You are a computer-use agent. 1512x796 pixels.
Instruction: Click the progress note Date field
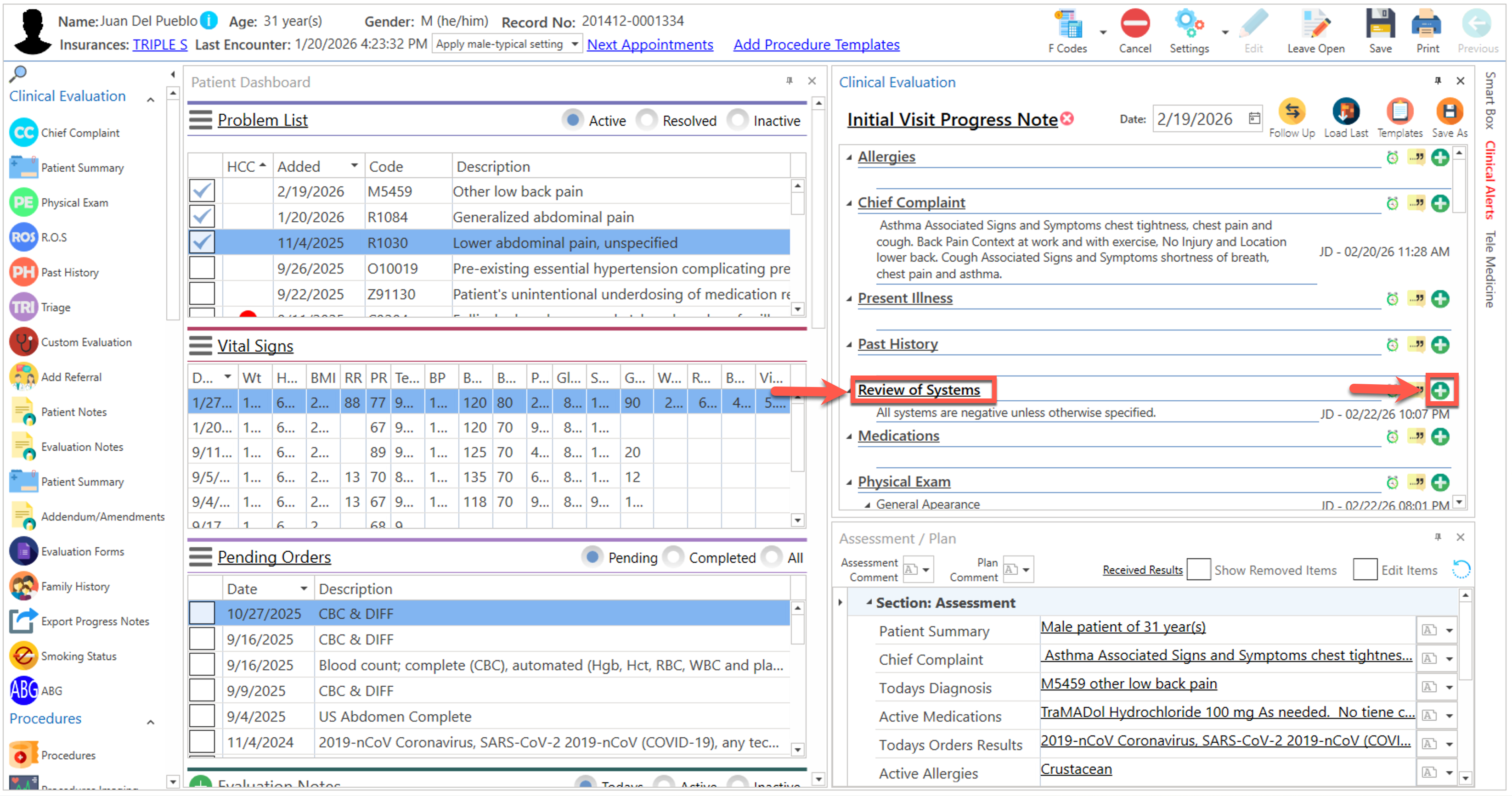1196,119
